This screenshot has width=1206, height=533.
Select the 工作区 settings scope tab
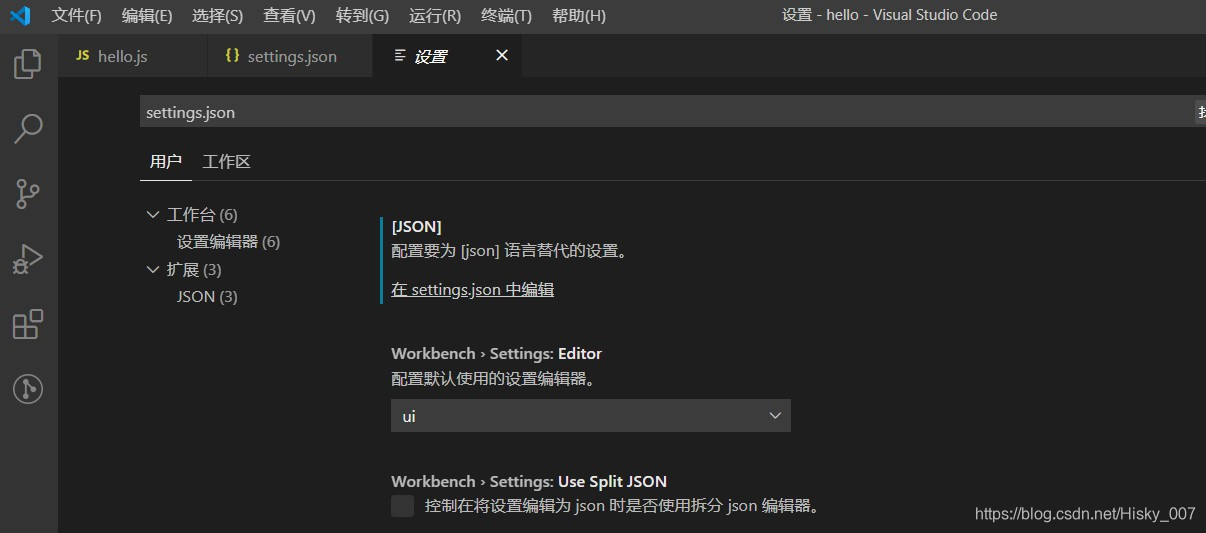(226, 162)
